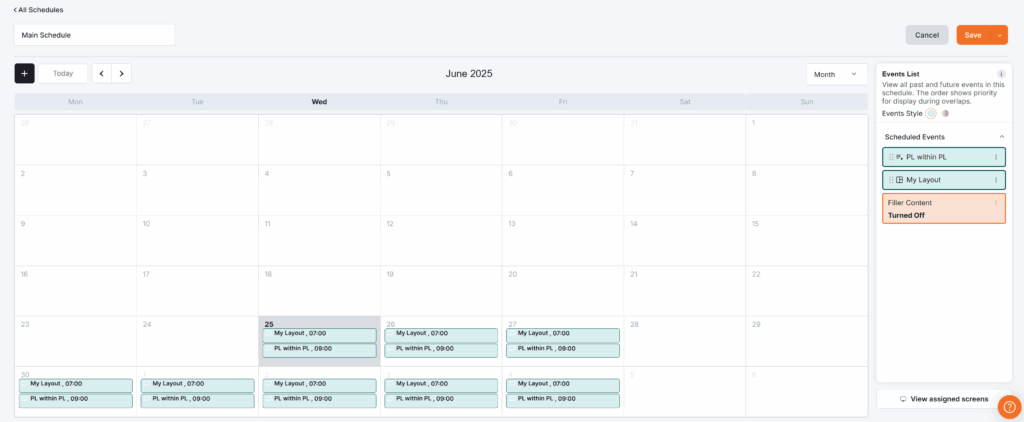Open My Layout event on June 27
The image size is (1024, 422).
563,335
